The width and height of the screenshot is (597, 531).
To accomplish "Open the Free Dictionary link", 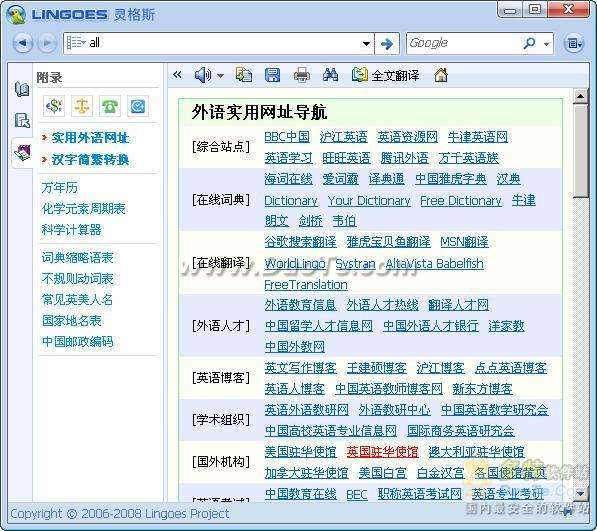I will (x=461, y=201).
